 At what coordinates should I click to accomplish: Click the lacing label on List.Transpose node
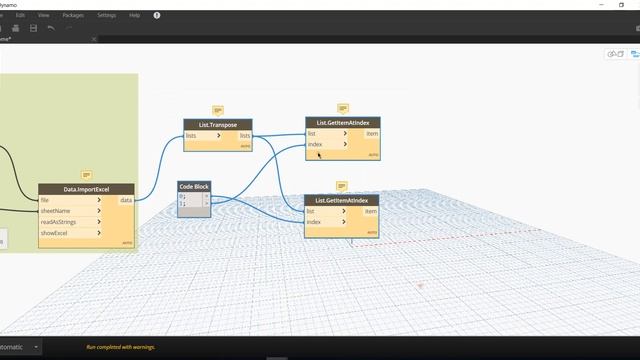pos(245,146)
